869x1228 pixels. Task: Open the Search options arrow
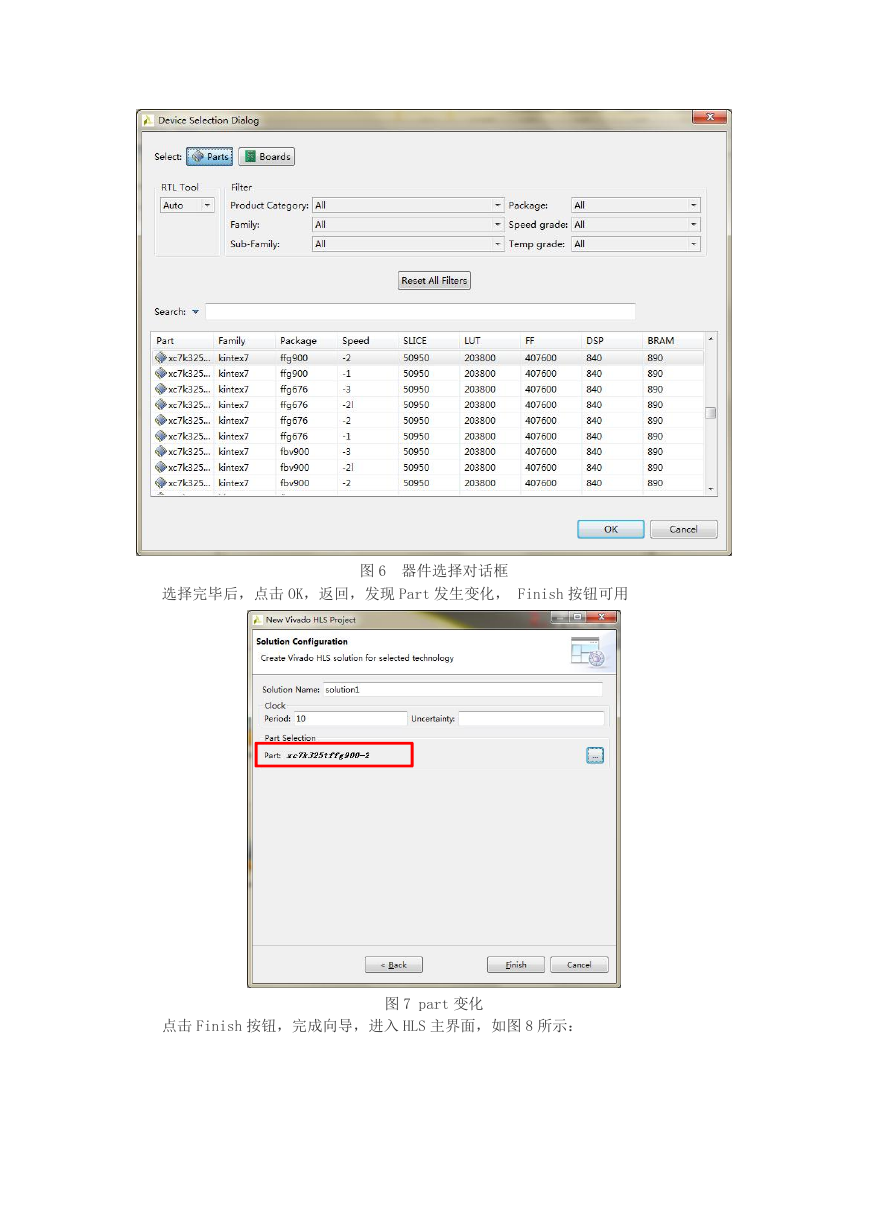[x=195, y=312]
